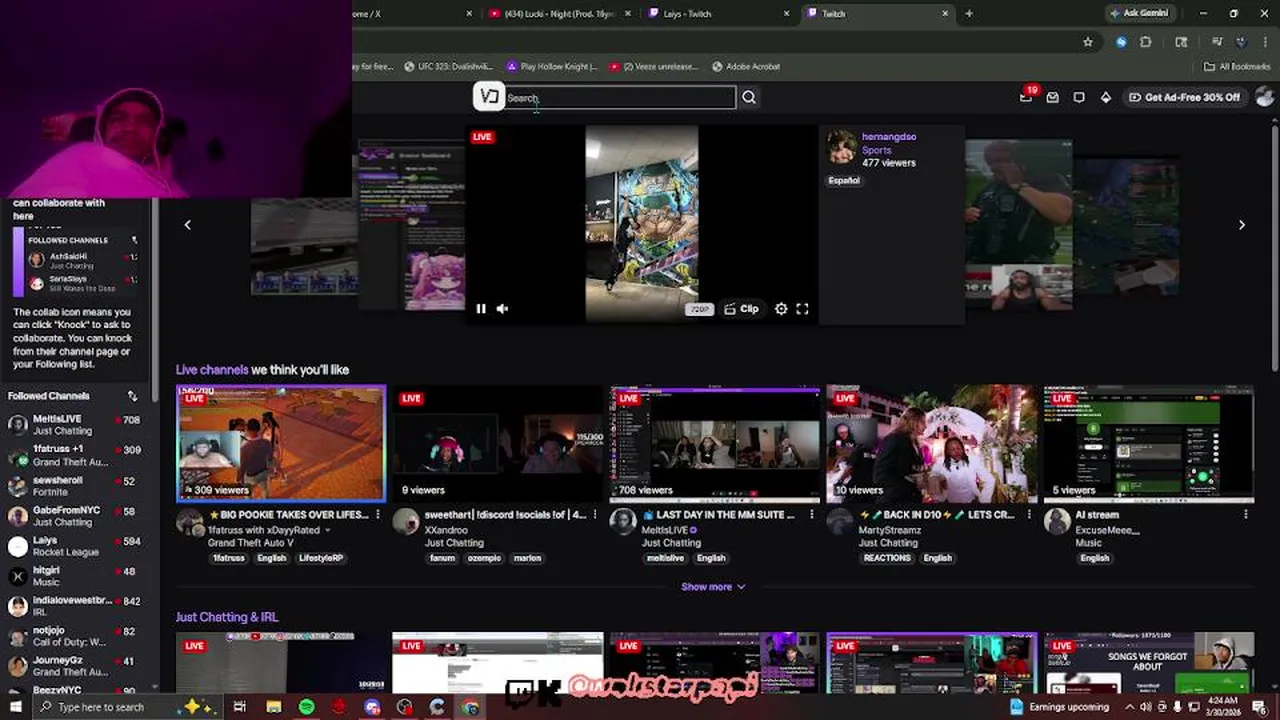
Task: Click the Clip button on the player
Action: pos(741,309)
